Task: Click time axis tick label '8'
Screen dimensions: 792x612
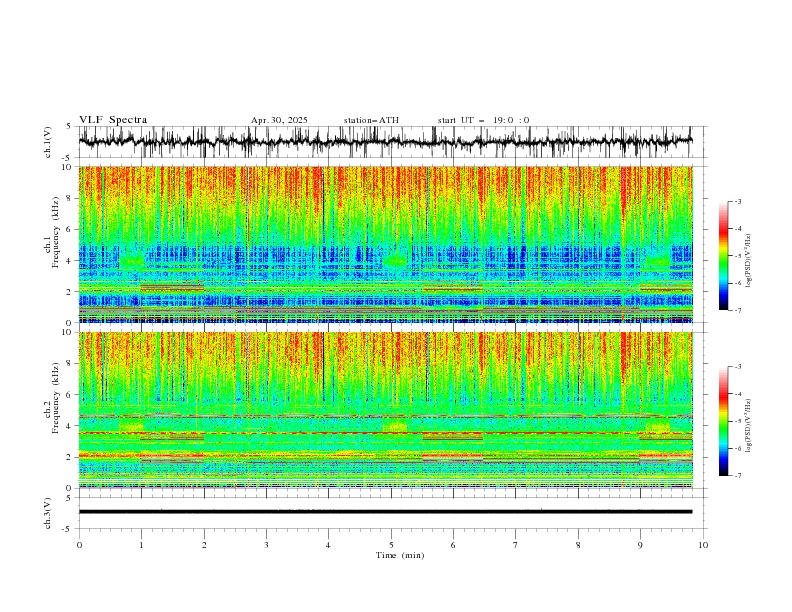Action: pos(578,545)
